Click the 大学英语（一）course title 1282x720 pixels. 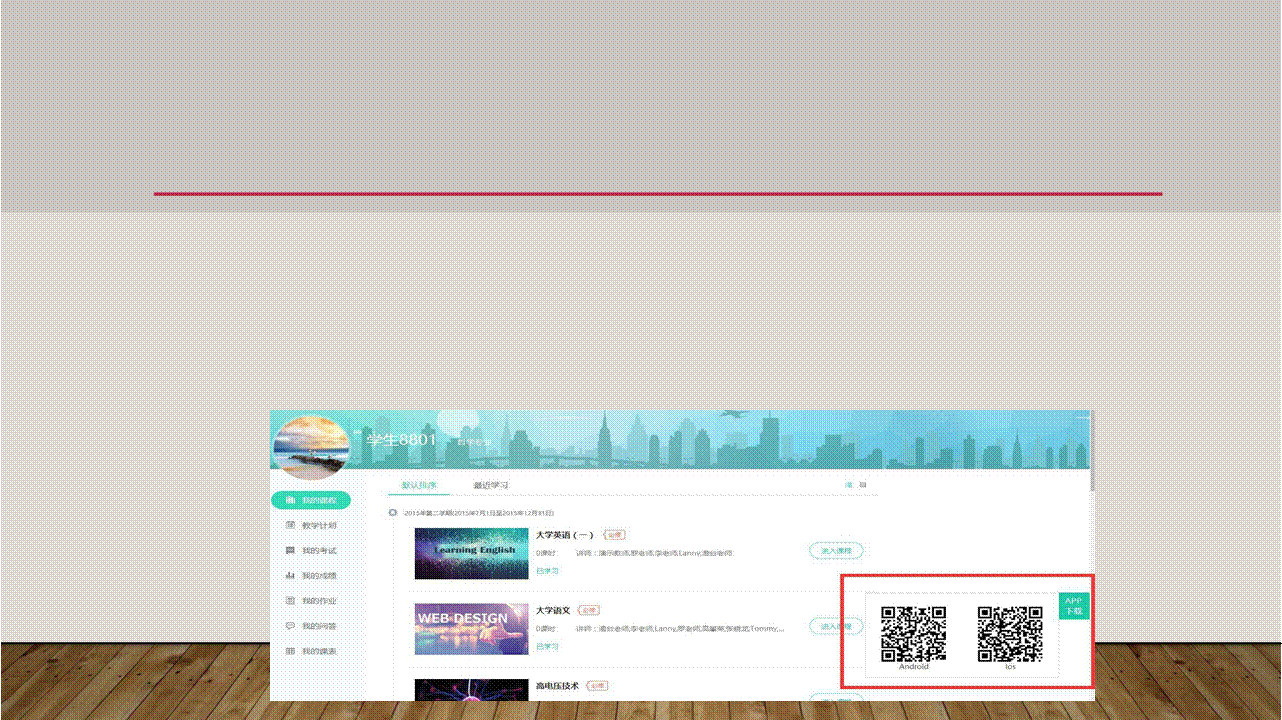tap(565, 535)
